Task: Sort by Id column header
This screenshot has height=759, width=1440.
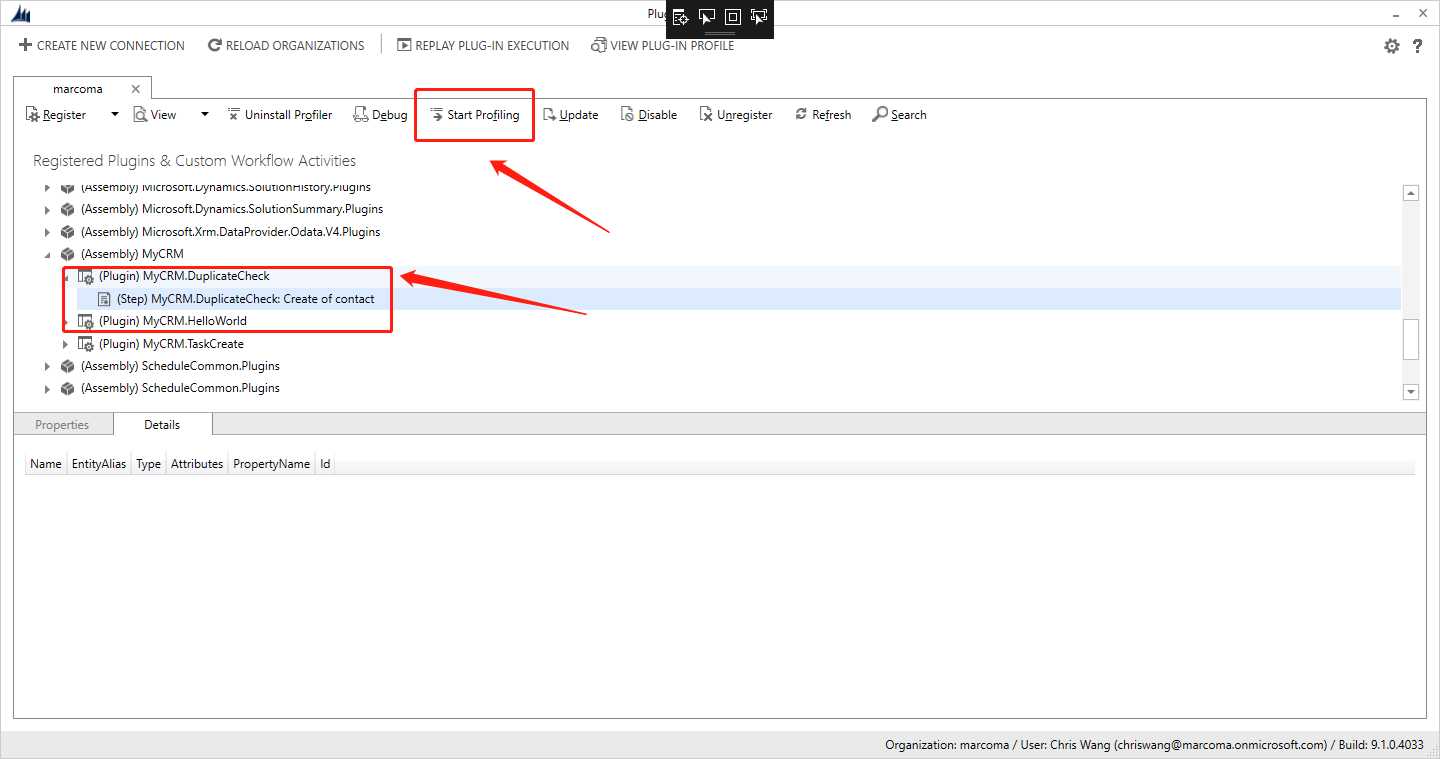Action: [x=325, y=464]
